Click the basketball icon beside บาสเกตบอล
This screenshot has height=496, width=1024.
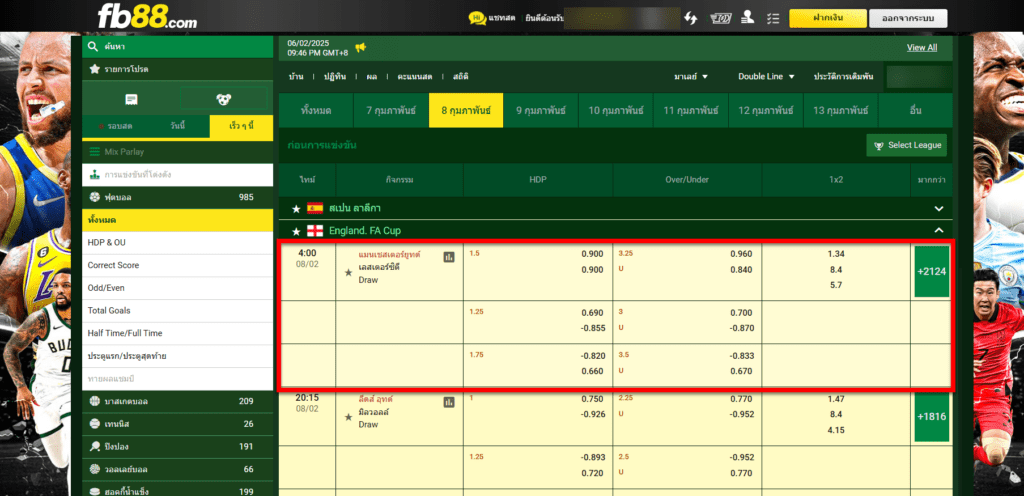coord(95,401)
